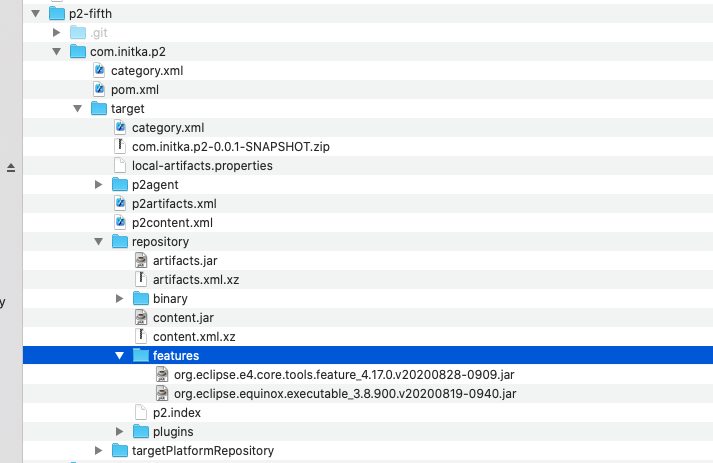
Task: Select content.xml.xz file name
Action: 194,337
